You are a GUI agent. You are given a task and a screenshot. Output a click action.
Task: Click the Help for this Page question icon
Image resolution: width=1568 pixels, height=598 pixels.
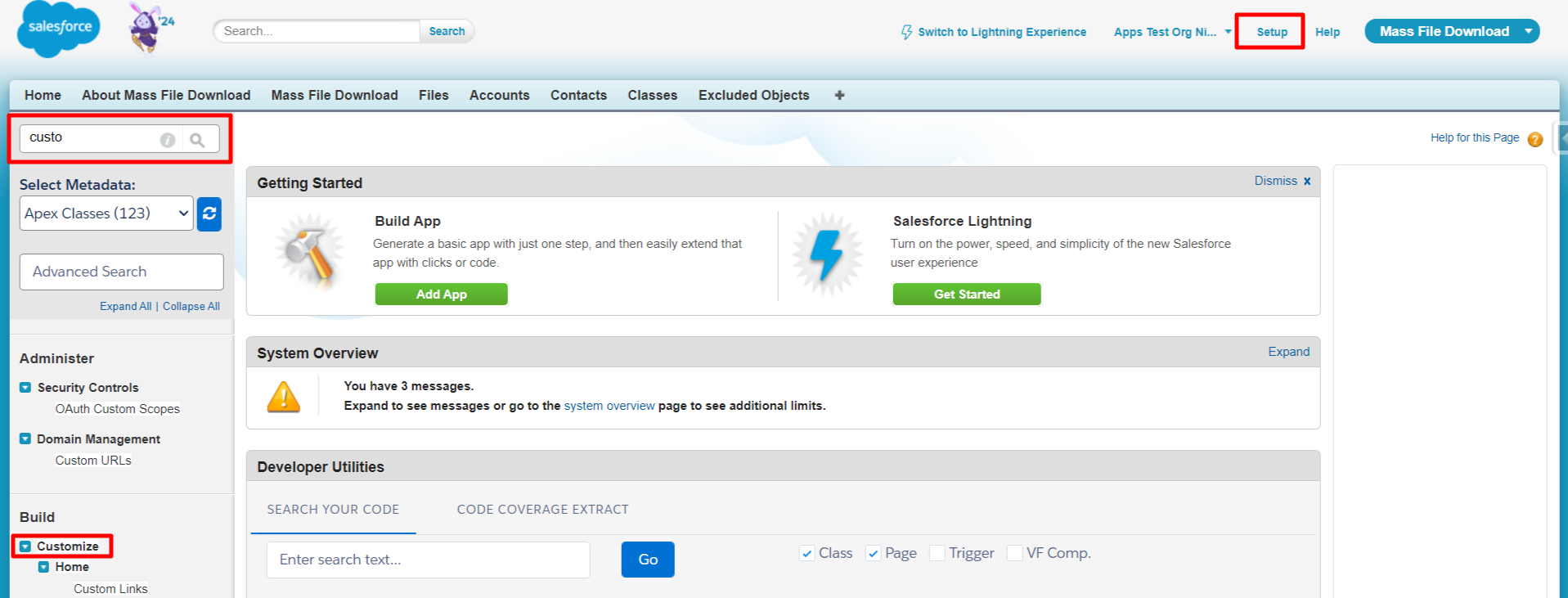click(x=1534, y=139)
